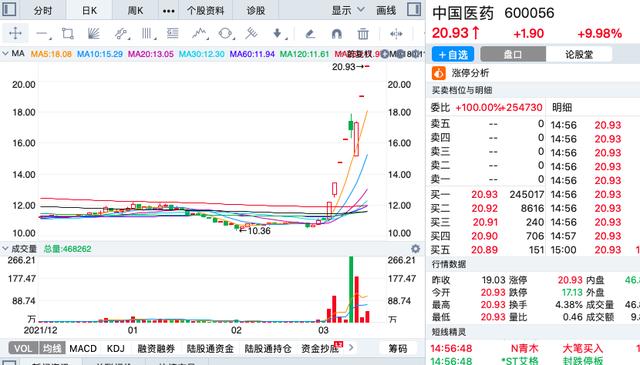Show more indicator tabs arrow
Image resolution: width=640 pixels, height=365 pixels.
tap(351, 348)
